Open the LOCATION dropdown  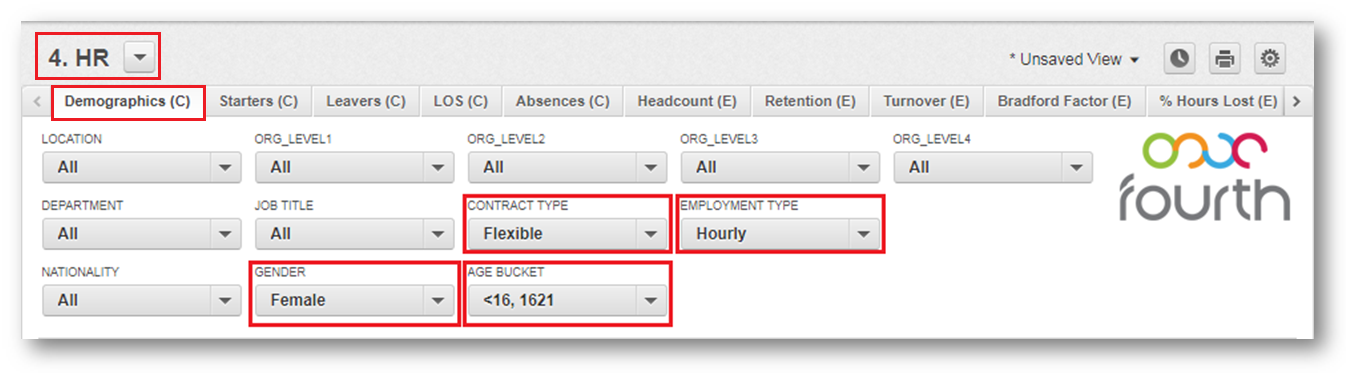141,167
